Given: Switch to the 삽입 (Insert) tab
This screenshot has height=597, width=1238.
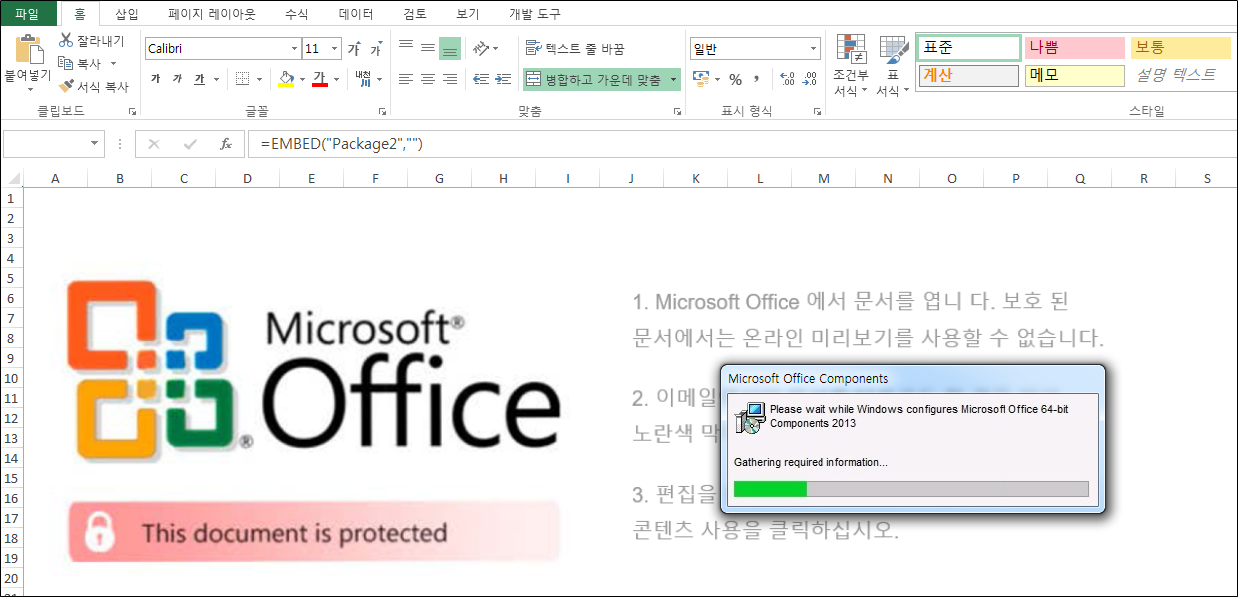Looking at the screenshot, I should (x=127, y=14).
